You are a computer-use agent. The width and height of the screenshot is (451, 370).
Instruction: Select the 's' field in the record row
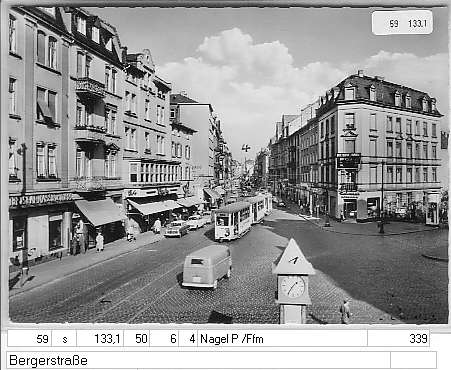click(64, 339)
